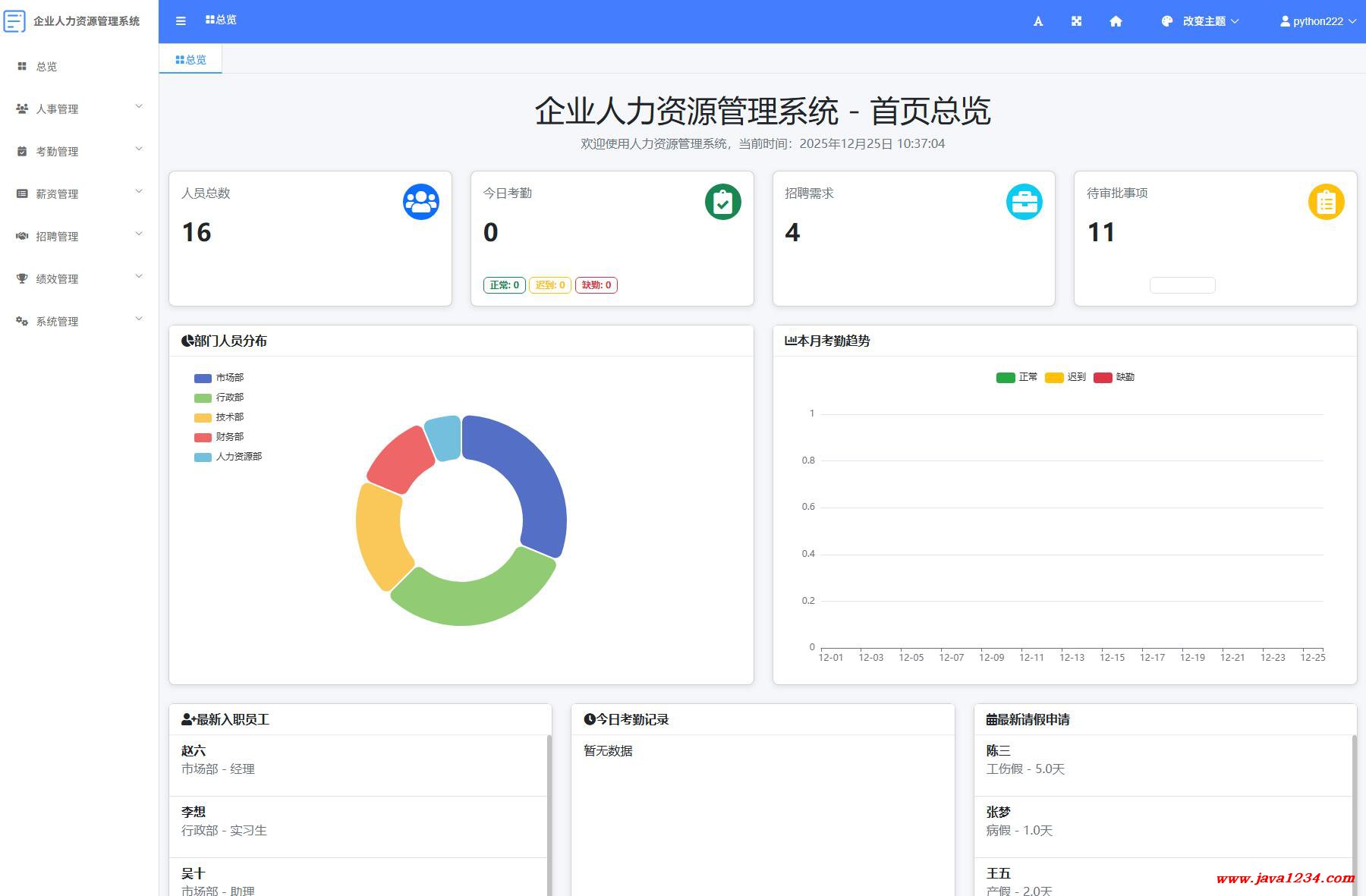
Task: Click the home icon in header
Action: click(x=1116, y=21)
